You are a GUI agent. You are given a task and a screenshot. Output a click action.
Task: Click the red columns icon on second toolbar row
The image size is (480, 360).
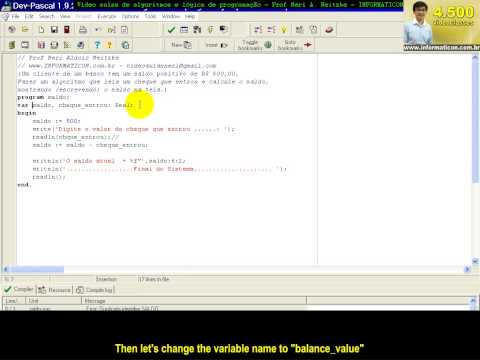click(41, 45)
